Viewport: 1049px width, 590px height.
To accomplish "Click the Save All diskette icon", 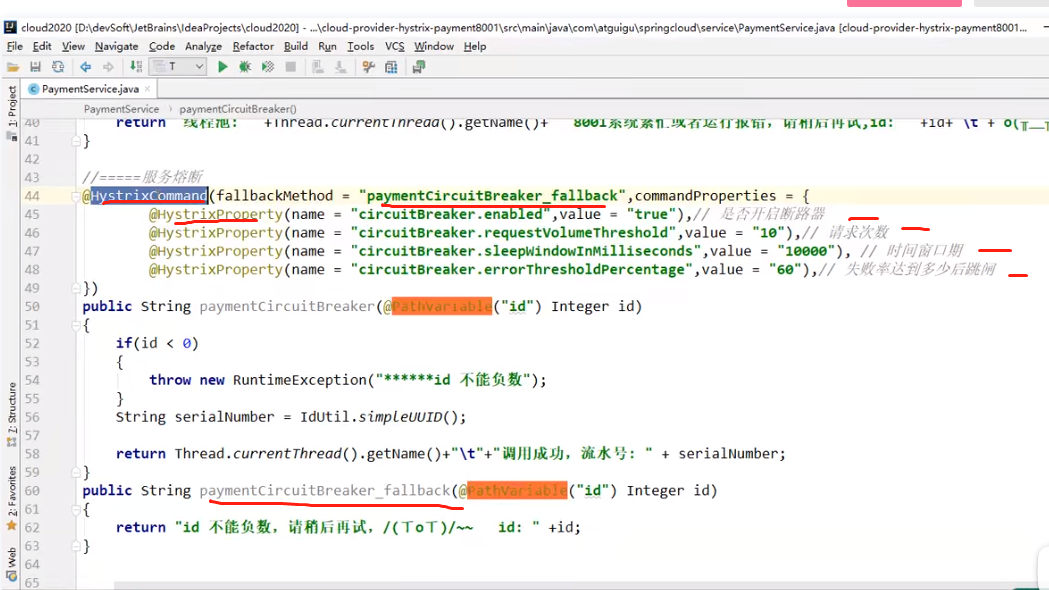I will (35, 67).
